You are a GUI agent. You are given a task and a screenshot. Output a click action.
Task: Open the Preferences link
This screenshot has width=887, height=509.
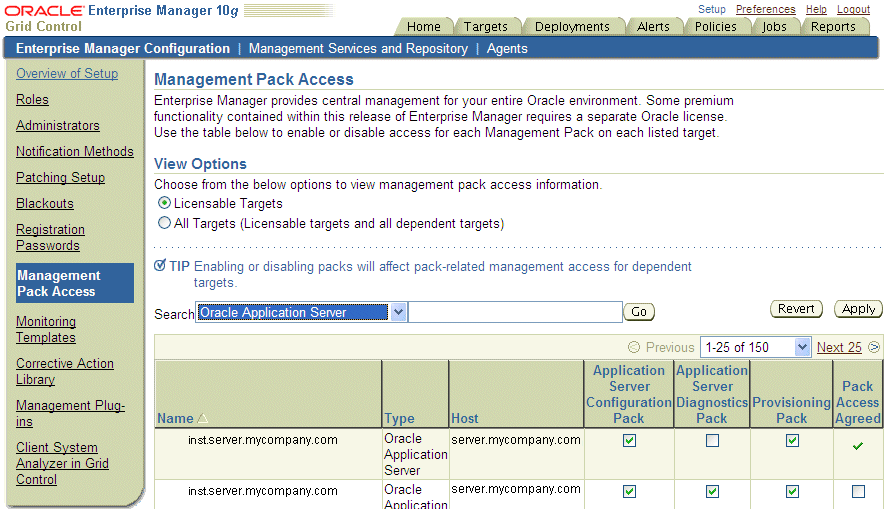coord(765,9)
